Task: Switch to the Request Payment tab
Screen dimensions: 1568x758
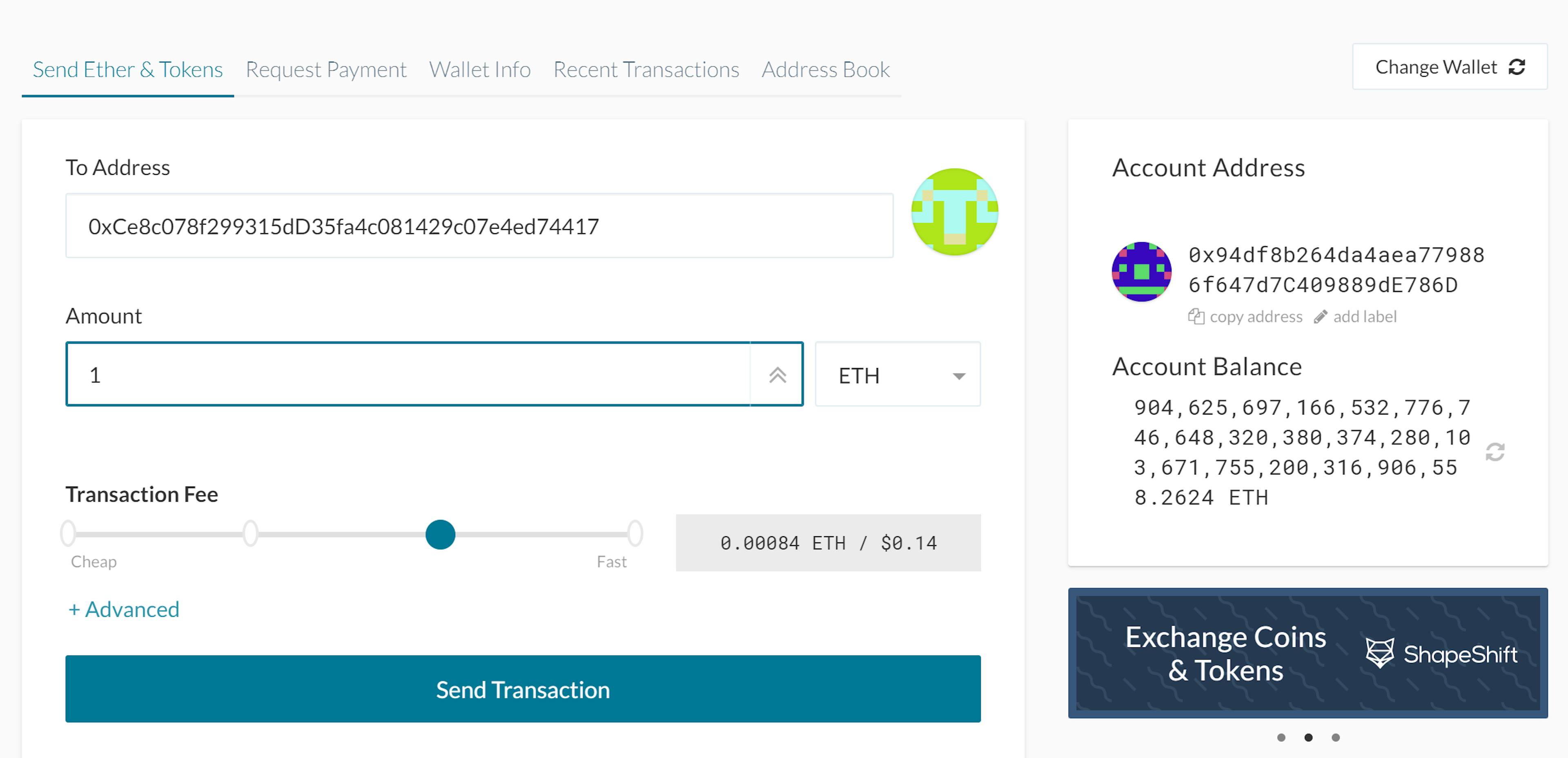Action: 326,69
